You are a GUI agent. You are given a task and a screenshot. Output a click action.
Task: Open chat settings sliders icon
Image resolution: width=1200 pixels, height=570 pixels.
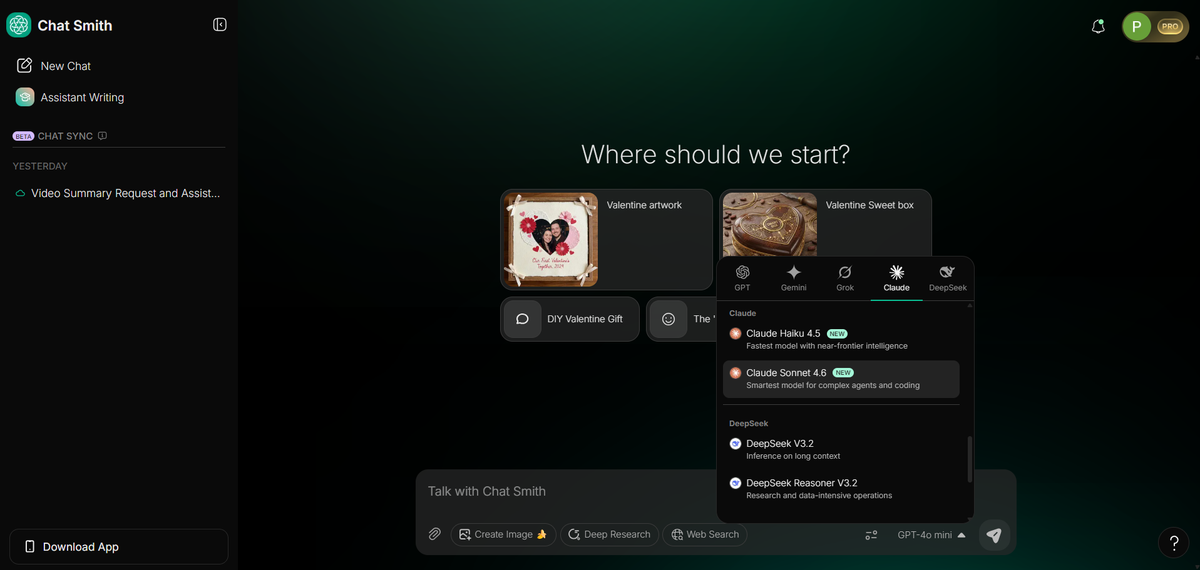872,535
